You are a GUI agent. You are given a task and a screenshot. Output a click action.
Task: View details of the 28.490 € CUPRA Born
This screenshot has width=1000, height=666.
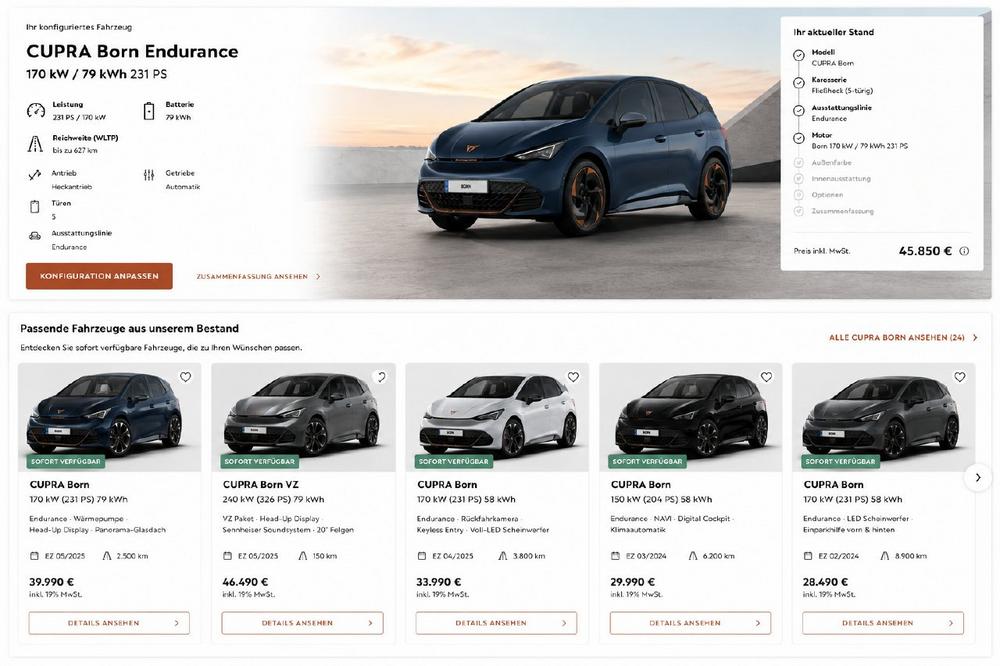pos(883,623)
